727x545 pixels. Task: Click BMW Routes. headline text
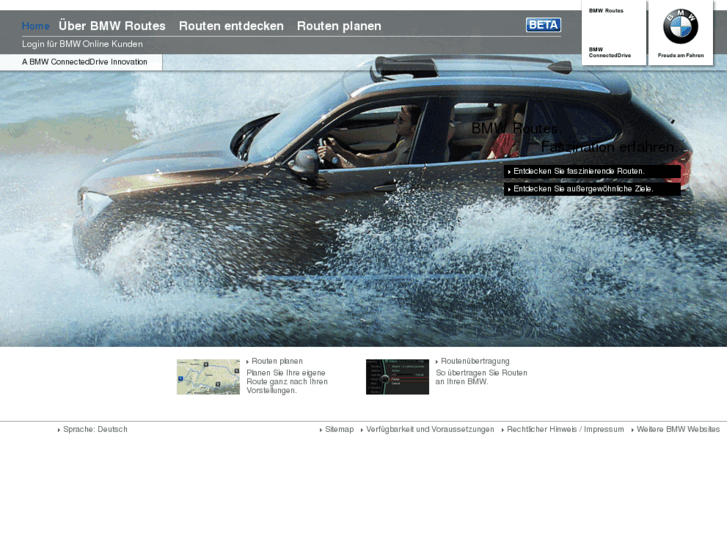[516, 128]
